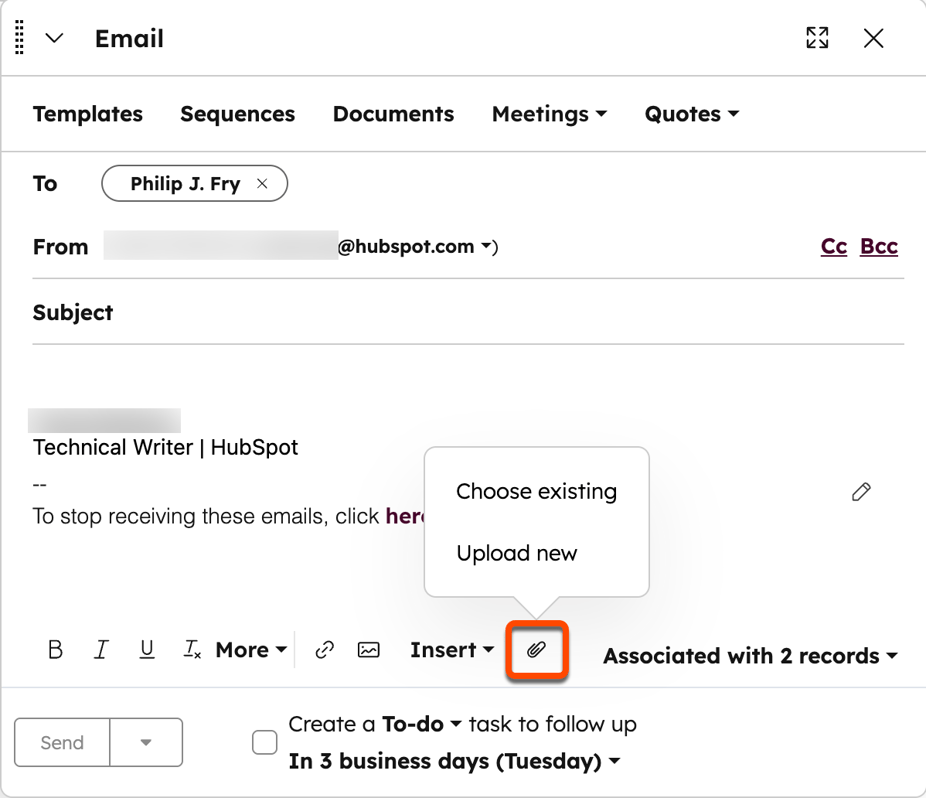Expand the More formatting options dropdown
The width and height of the screenshot is (926, 798).
click(x=250, y=649)
